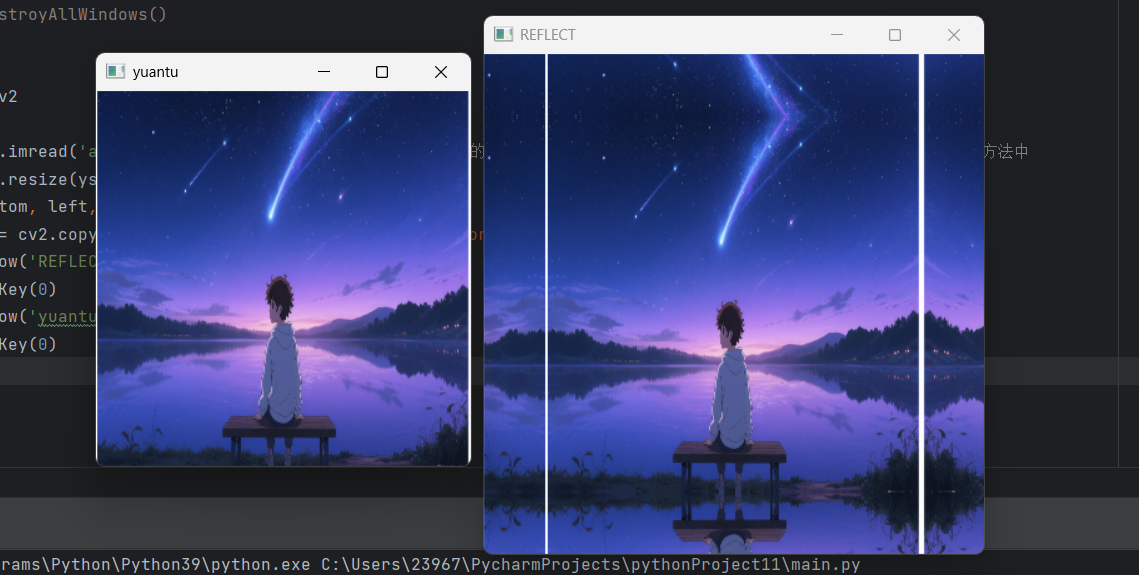Maximize the yuantu window
The width and height of the screenshot is (1139, 575).
(x=382, y=72)
